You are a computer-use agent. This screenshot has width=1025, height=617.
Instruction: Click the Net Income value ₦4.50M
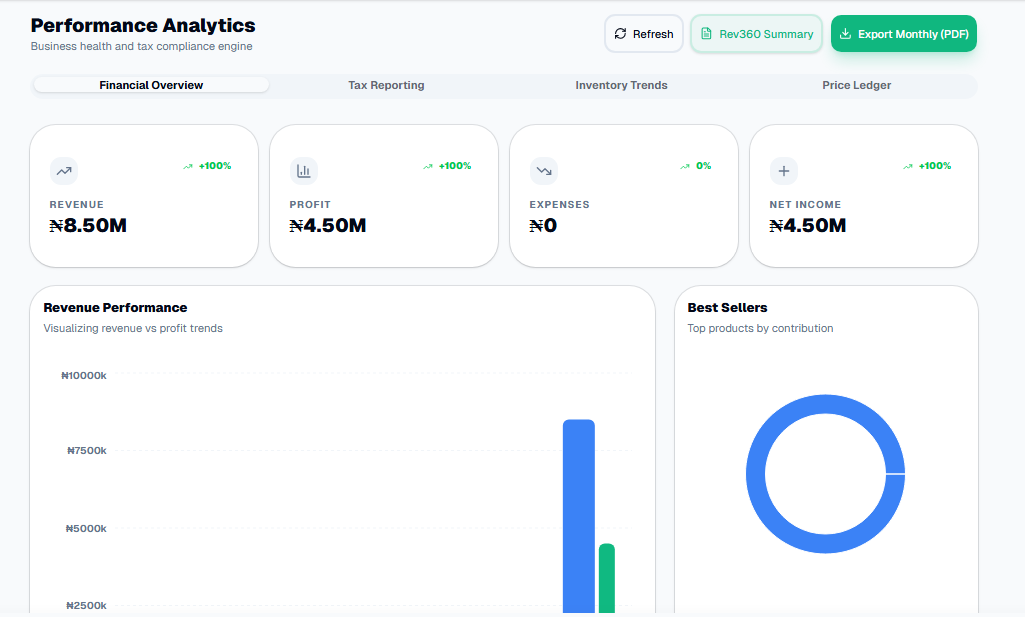pos(808,225)
